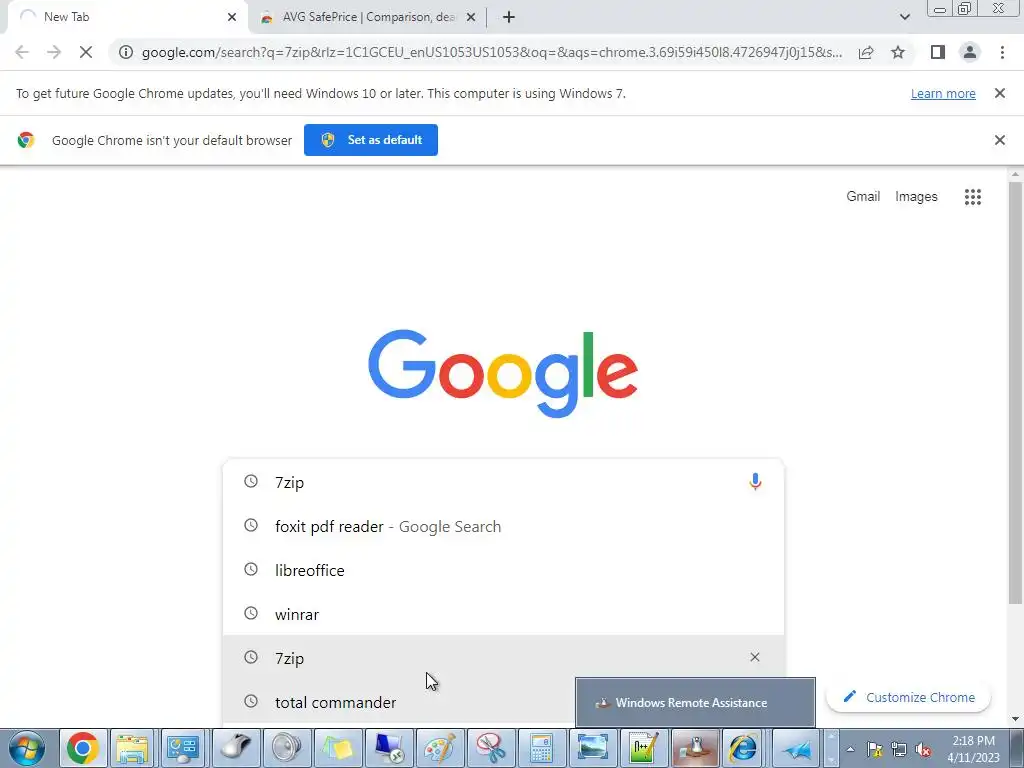This screenshot has width=1024, height=768.
Task: Launch Paint from the taskbar
Action: click(440, 748)
